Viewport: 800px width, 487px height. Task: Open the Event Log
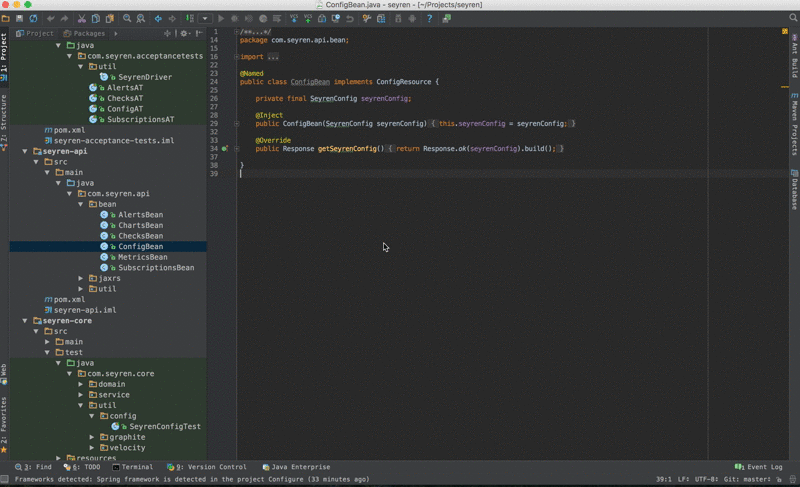759,467
